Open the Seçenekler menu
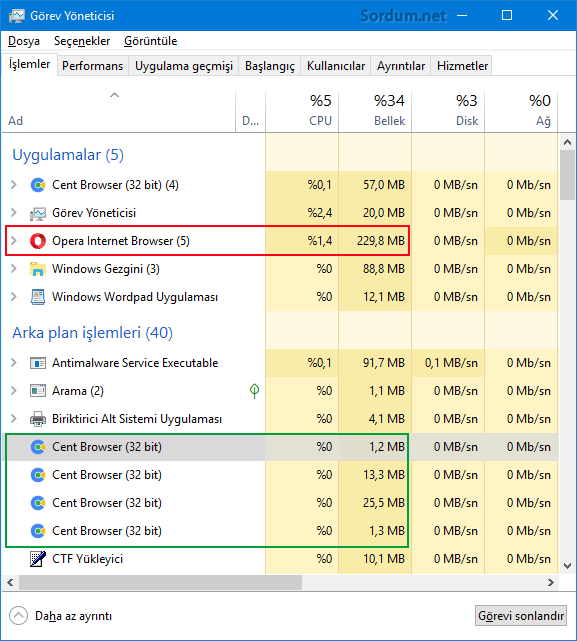 [x=82, y=41]
